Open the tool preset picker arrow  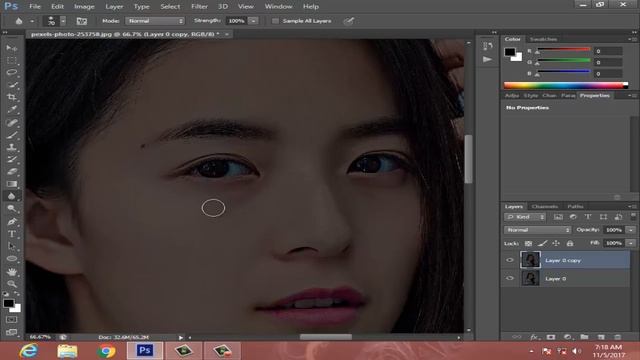click(x=32, y=21)
